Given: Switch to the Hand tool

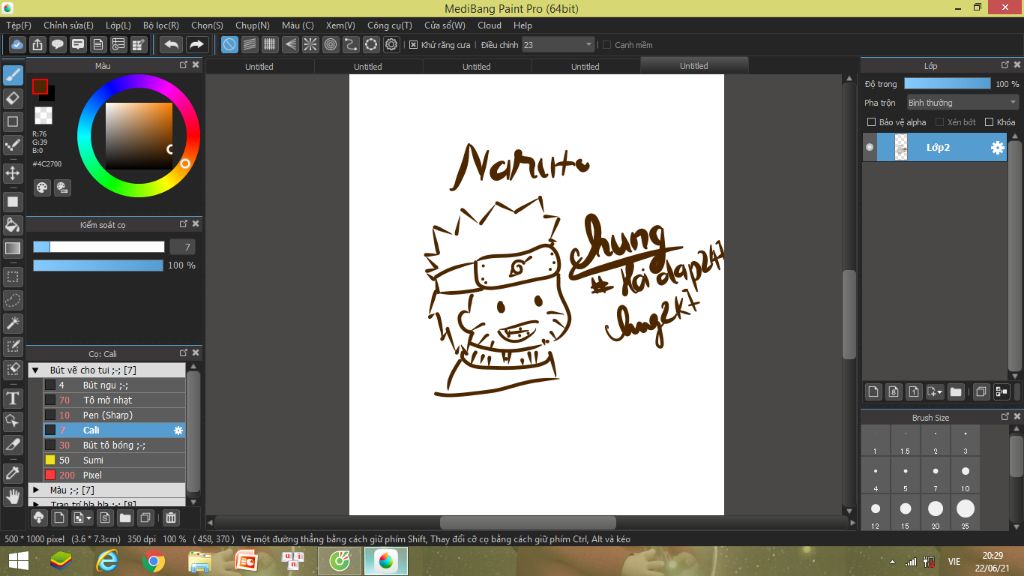Looking at the screenshot, I should pos(13,497).
